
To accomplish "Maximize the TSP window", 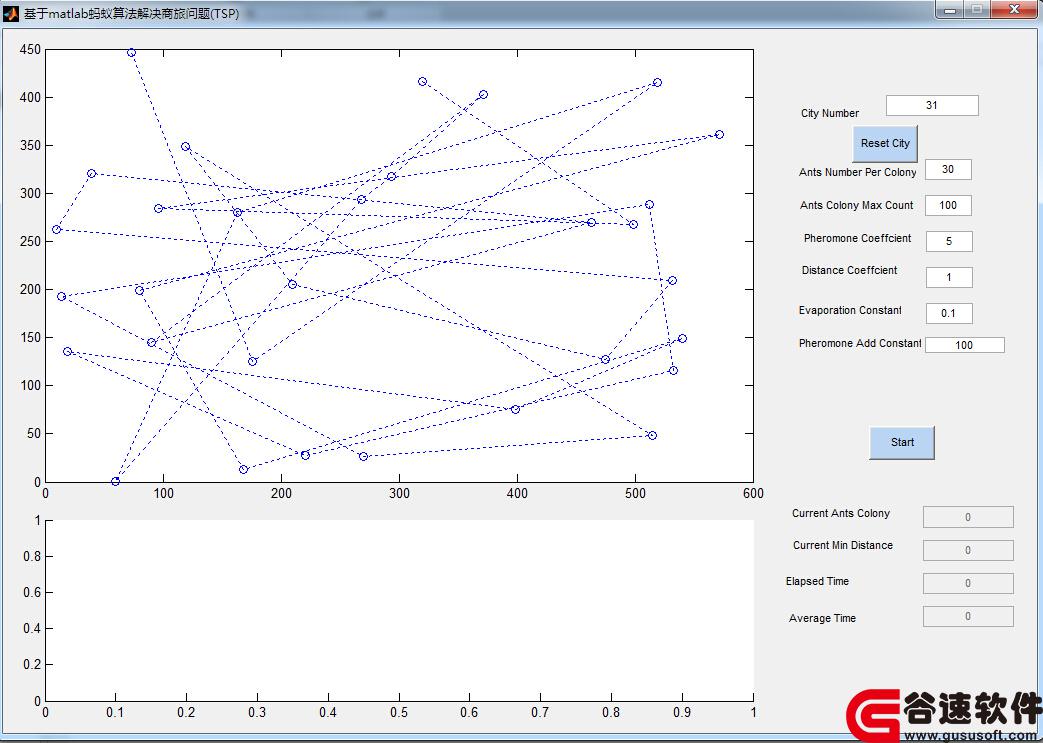I will [x=976, y=10].
